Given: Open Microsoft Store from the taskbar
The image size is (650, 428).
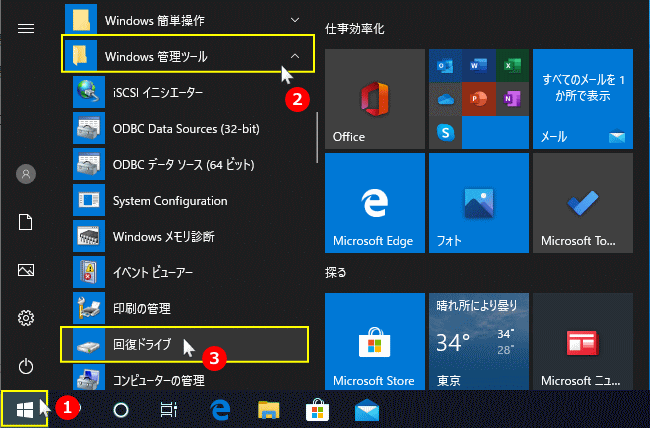Looking at the screenshot, I should pyautogui.click(x=317, y=410).
